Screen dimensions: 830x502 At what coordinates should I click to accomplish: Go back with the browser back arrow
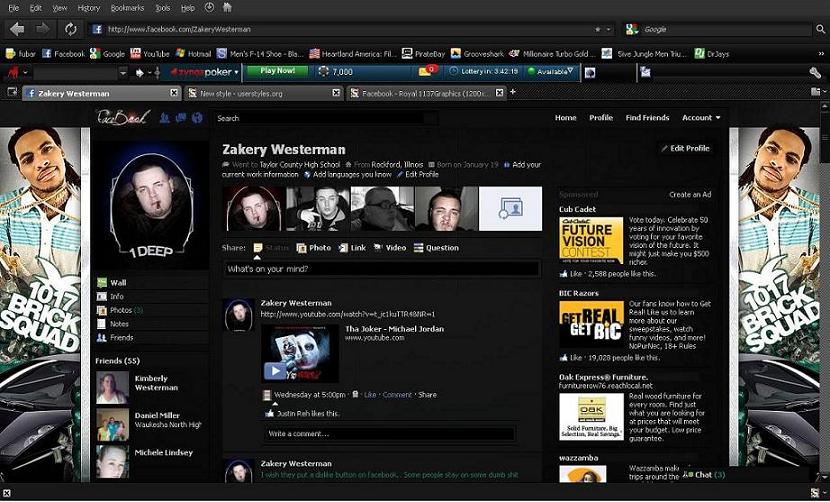point(17,29)
